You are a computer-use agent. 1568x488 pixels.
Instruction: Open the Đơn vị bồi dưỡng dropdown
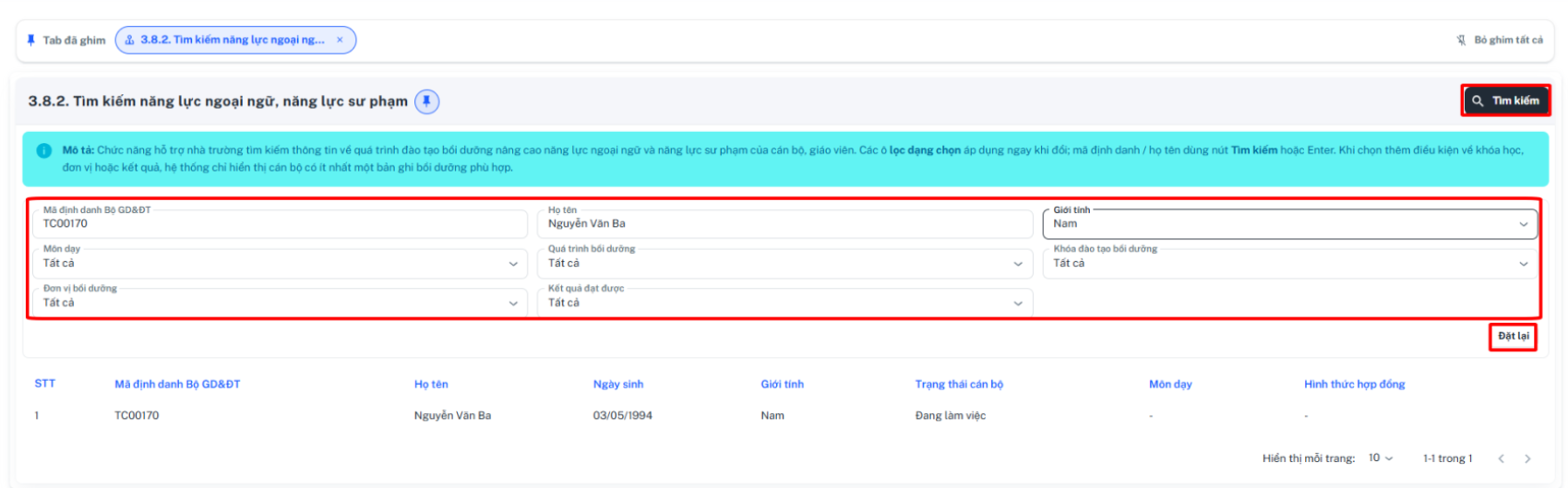(280, 303)
